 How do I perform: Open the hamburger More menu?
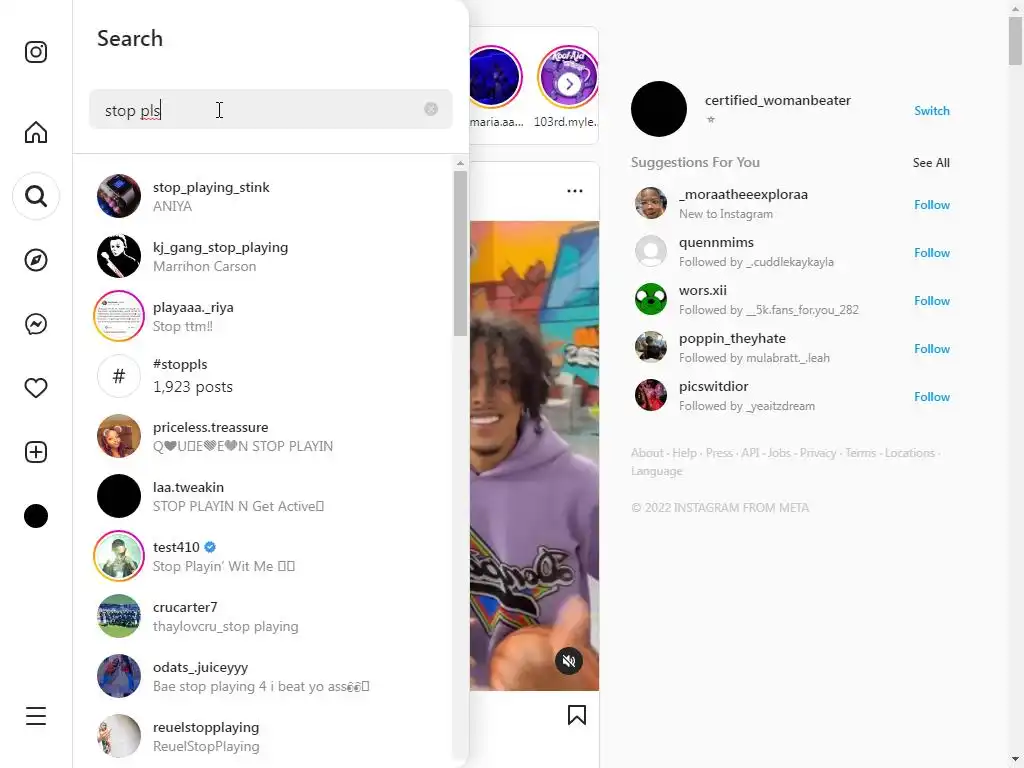point(36,716)
